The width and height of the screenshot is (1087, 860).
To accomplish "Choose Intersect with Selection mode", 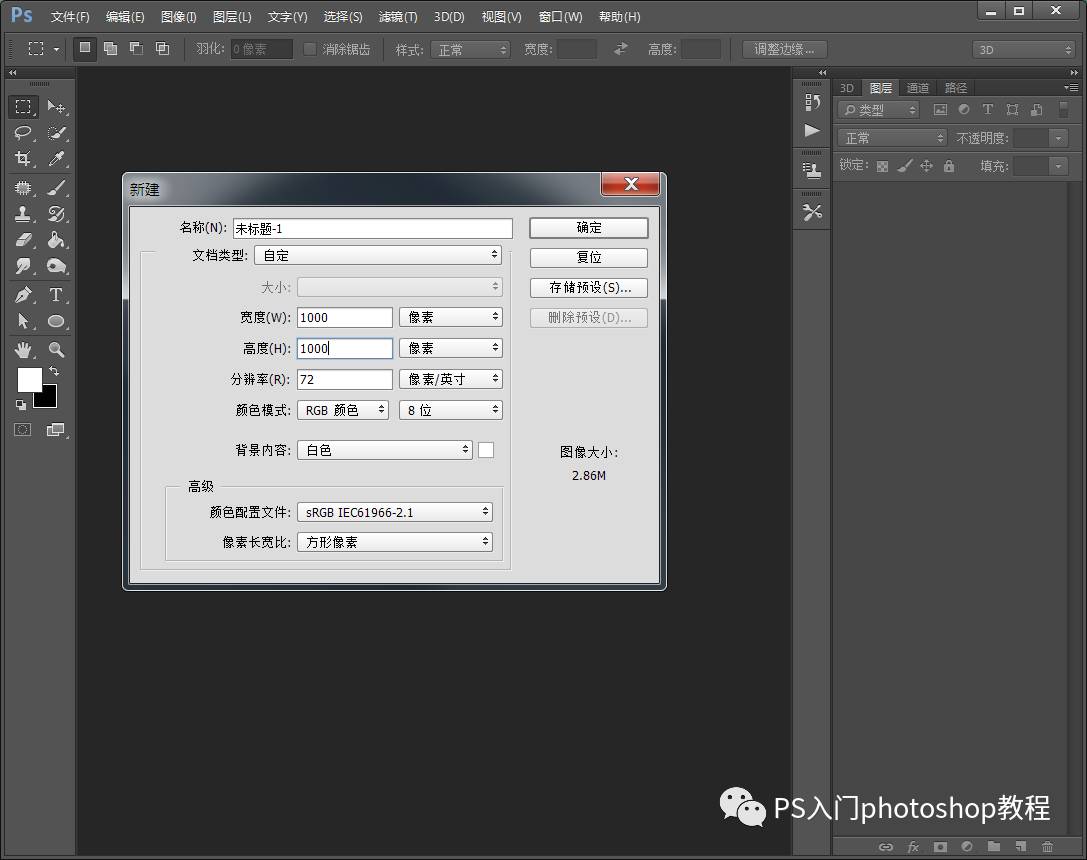I will pos(162,49).
